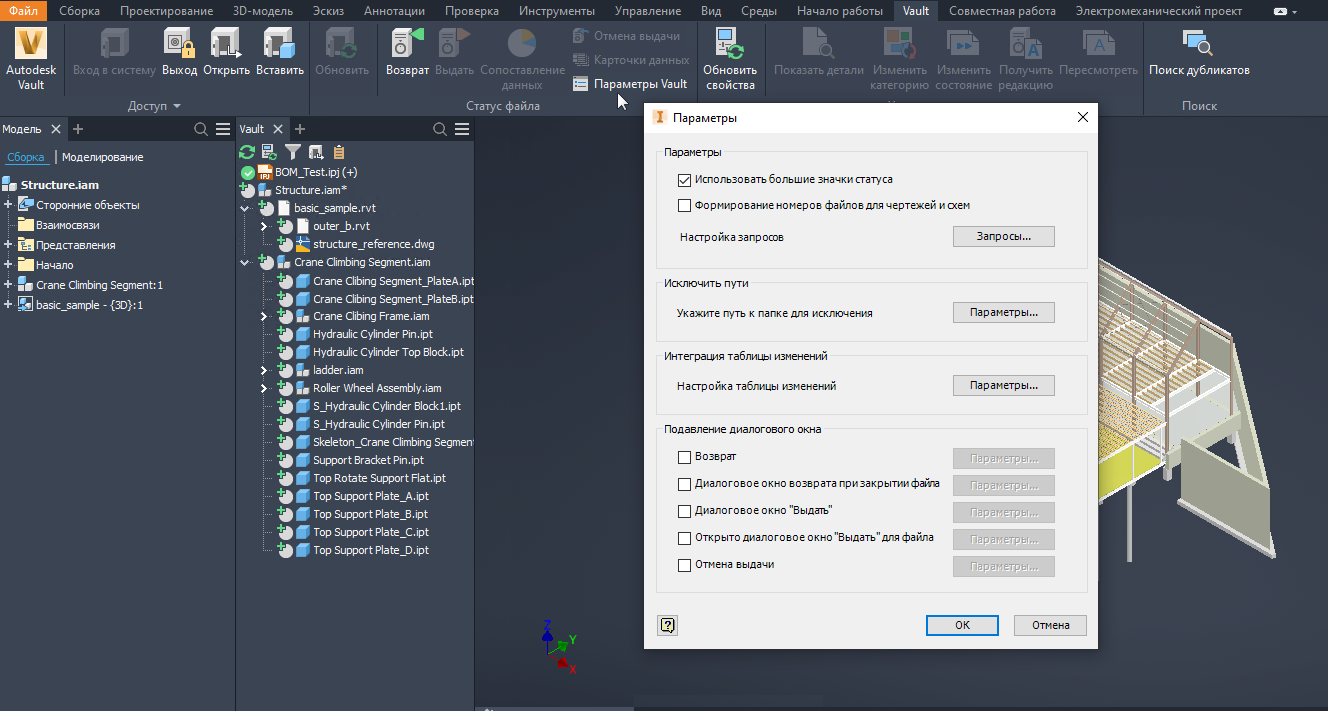The height and width of the screenshot is (711, 1328).
Task: Select basic_sample - {3D}:1 in model tree
Action: (89, 305)
